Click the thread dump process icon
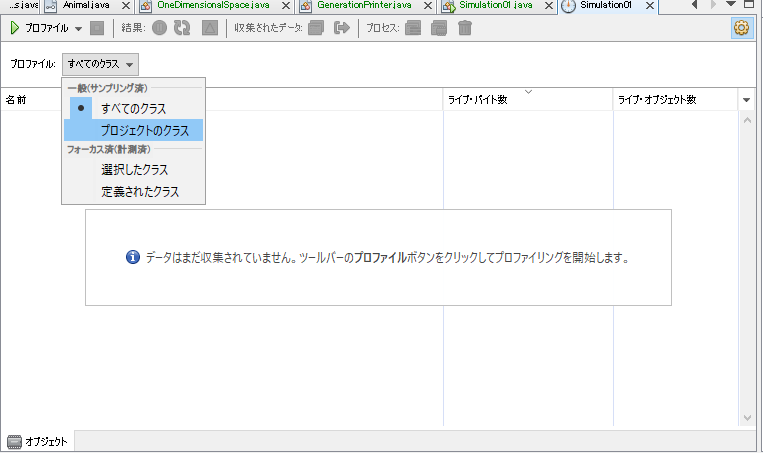The image size is (763, 453). click(x=413, y=28)
